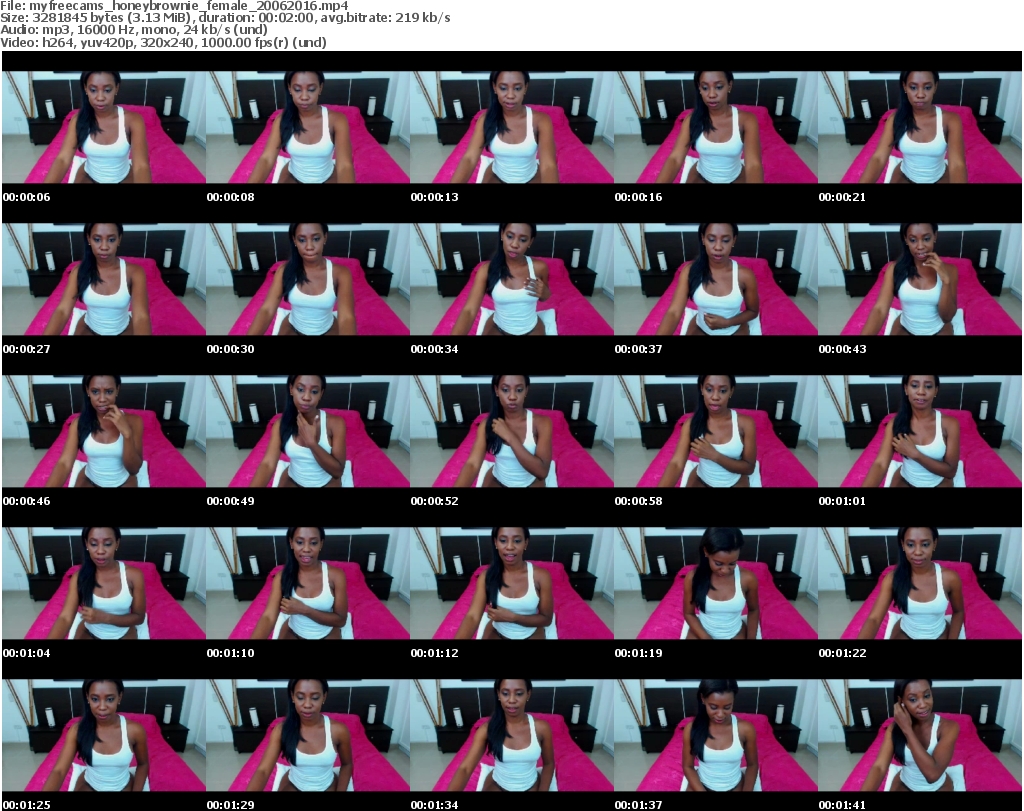Screen dimensions: 1024x811
Task: Choose the frame stamped 00:01:10
Action: pos(308,583)
